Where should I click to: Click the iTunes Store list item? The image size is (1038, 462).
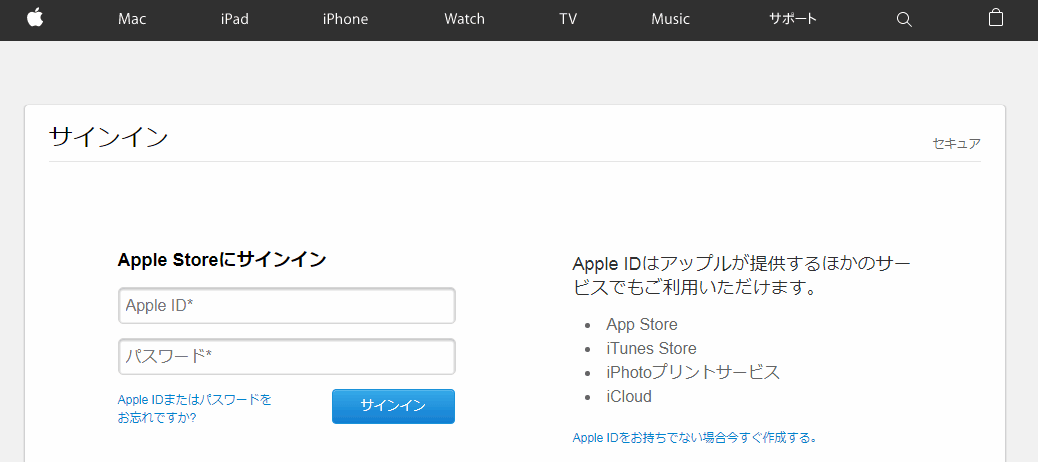click(651, 349)
